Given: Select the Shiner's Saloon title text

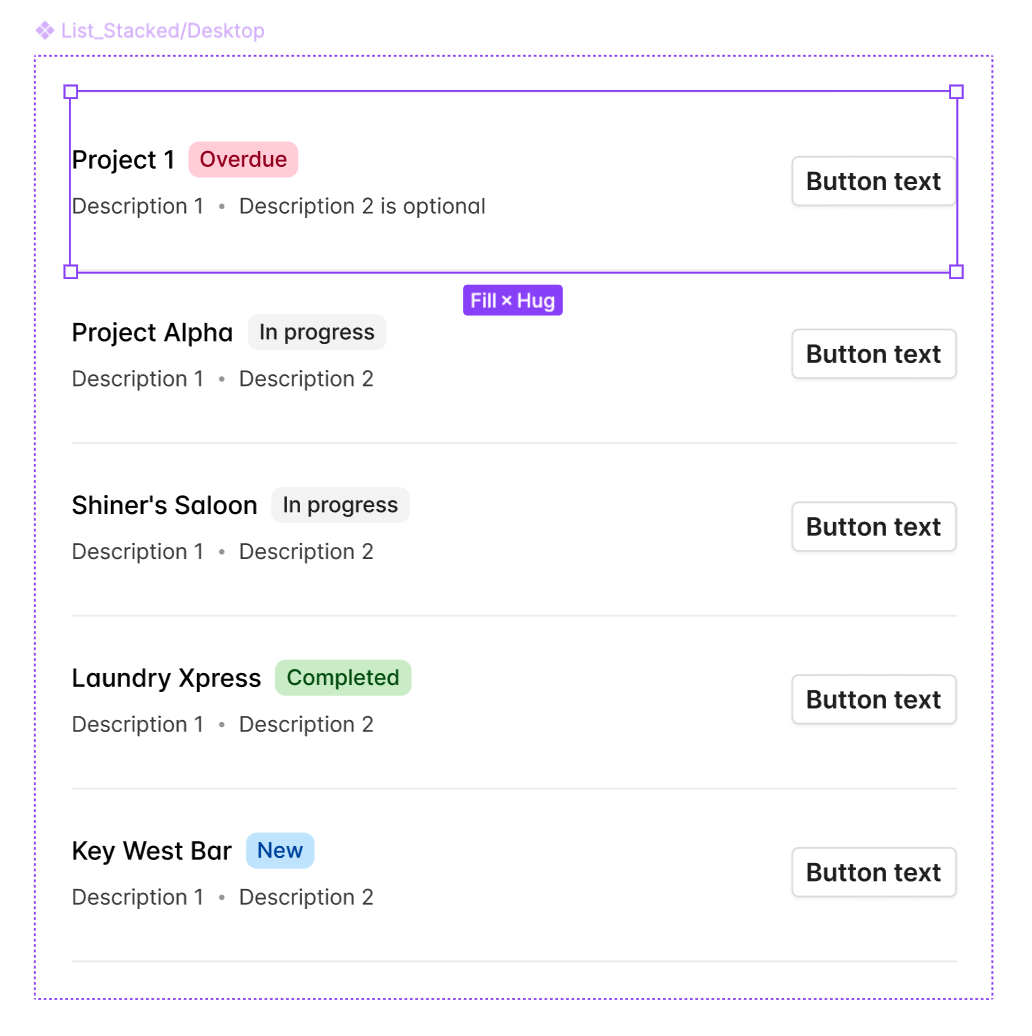Looking at the screenshot, I should (x=165, y=505).
